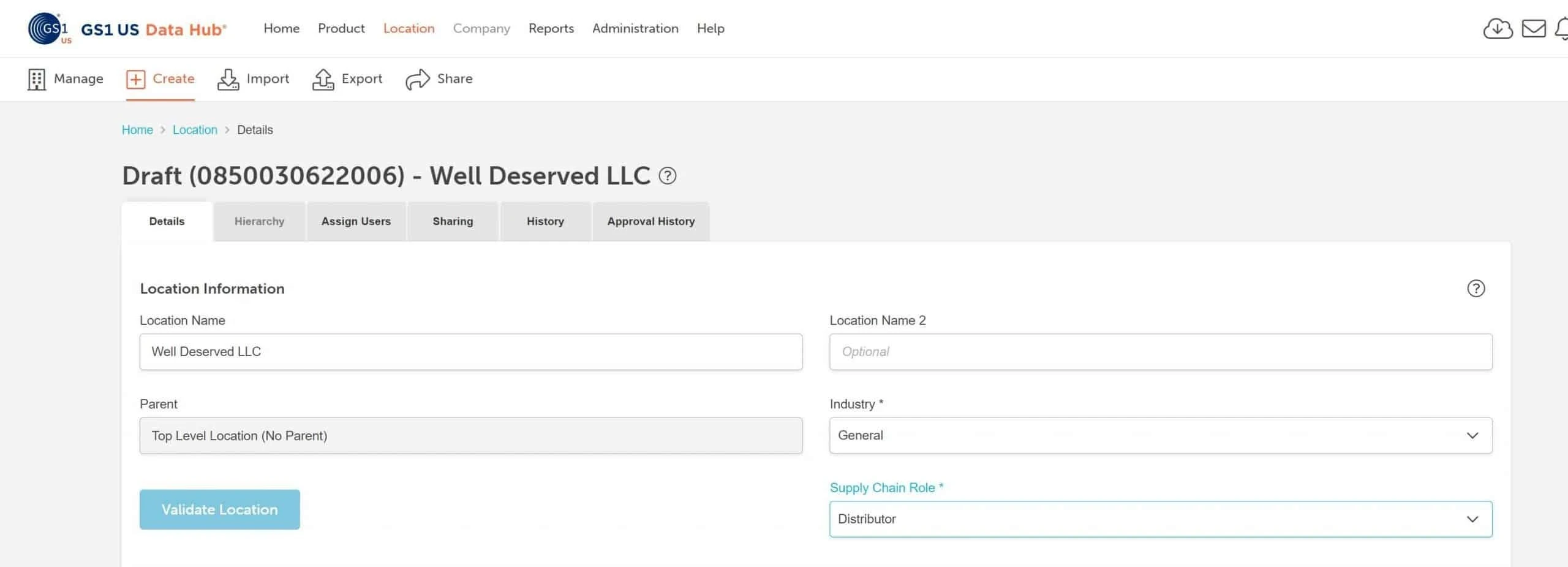Click the GS1 US Data Hub title

coord(153,29)
